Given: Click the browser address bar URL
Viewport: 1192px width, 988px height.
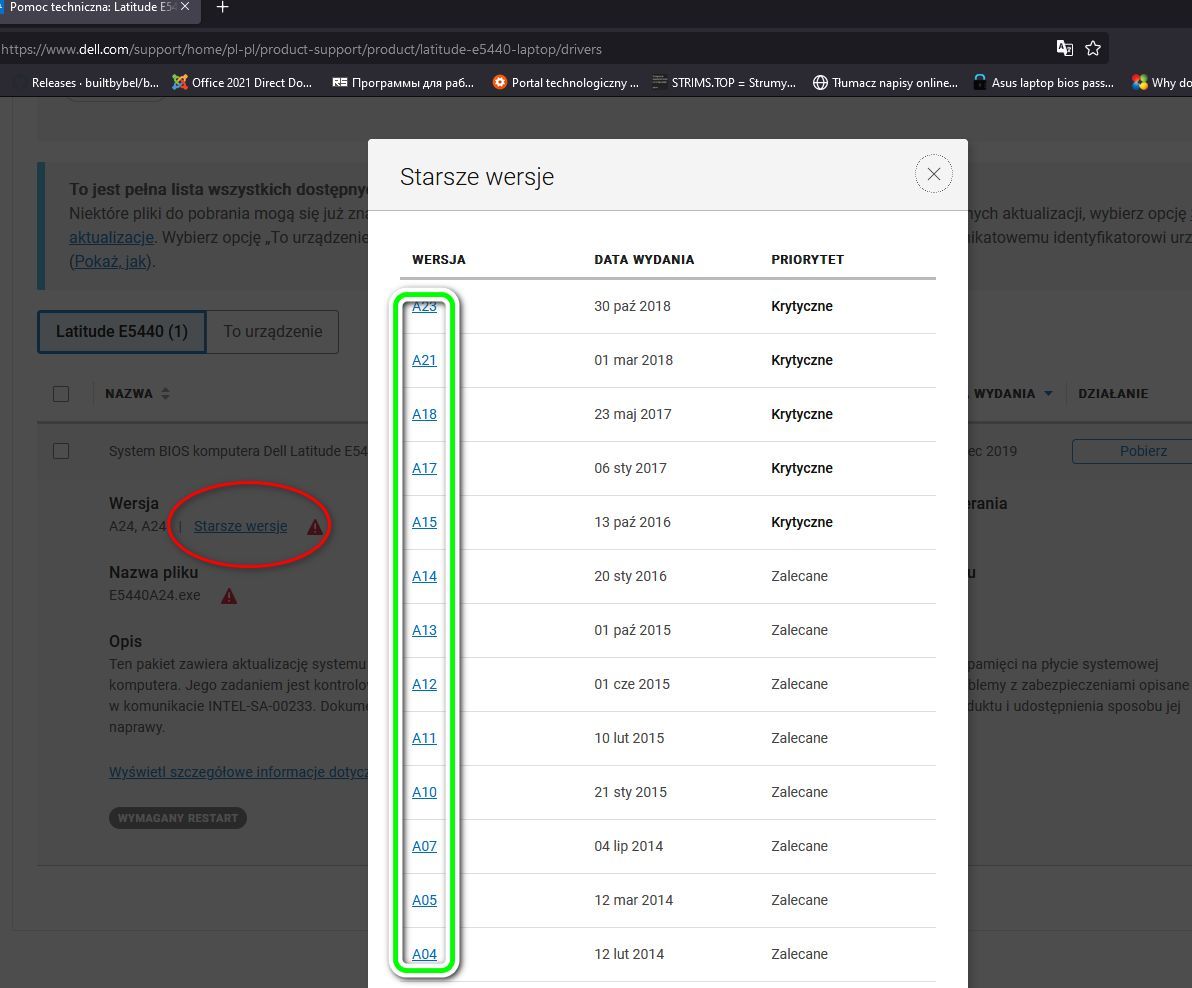Looking at the screenshot, I should [301, 49].
